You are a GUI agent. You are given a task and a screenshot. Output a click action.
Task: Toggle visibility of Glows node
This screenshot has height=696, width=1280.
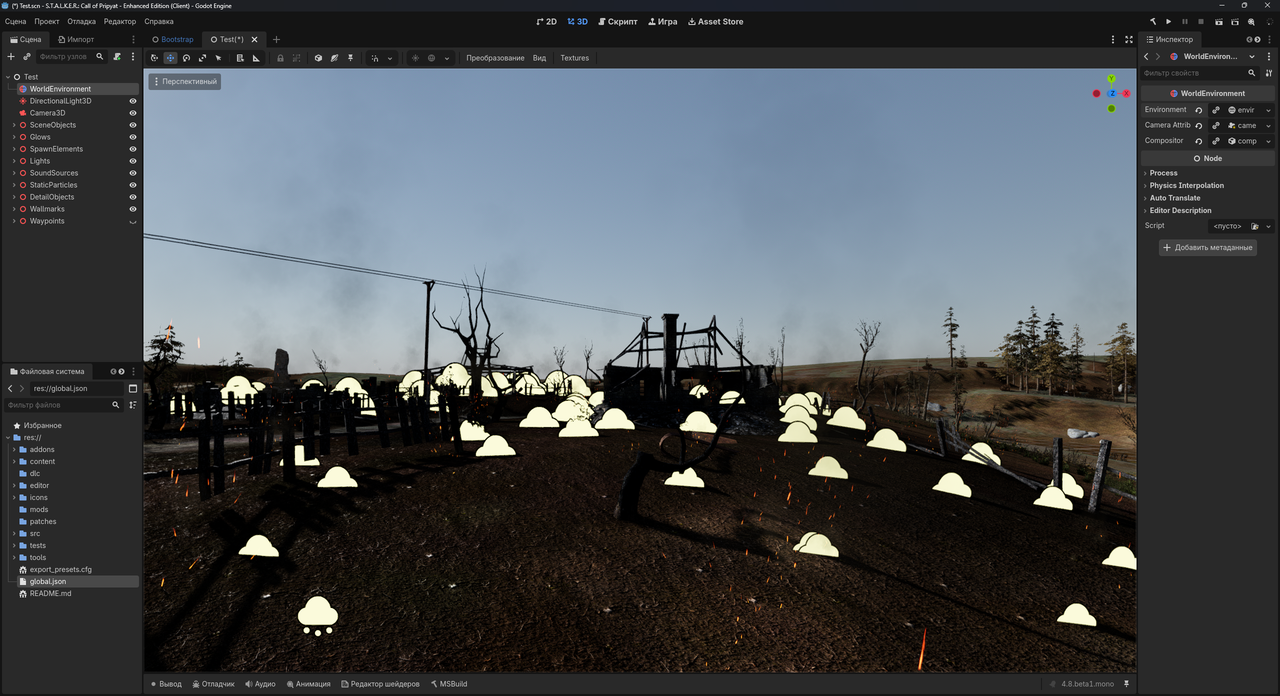(133, 137)
